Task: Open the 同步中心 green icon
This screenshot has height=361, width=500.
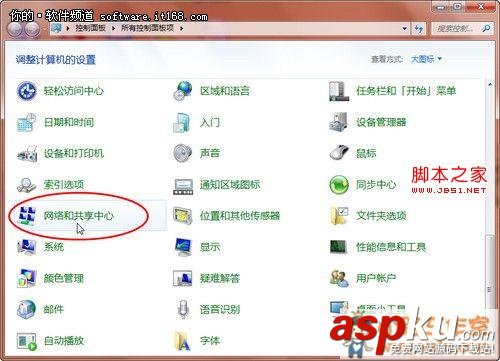Action: [x=339, y=185]
